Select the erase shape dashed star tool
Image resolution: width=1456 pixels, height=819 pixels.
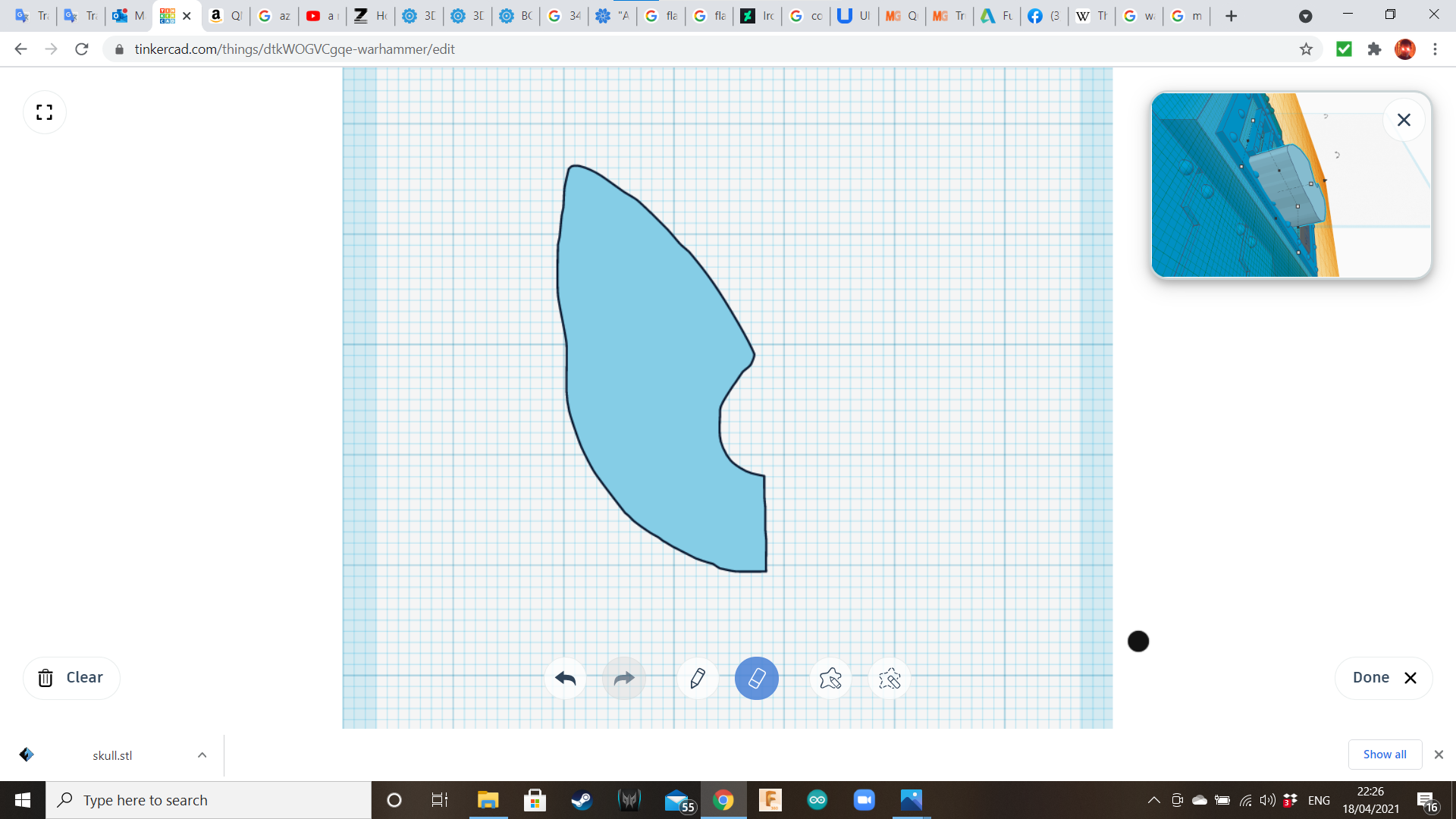point(889,679)
